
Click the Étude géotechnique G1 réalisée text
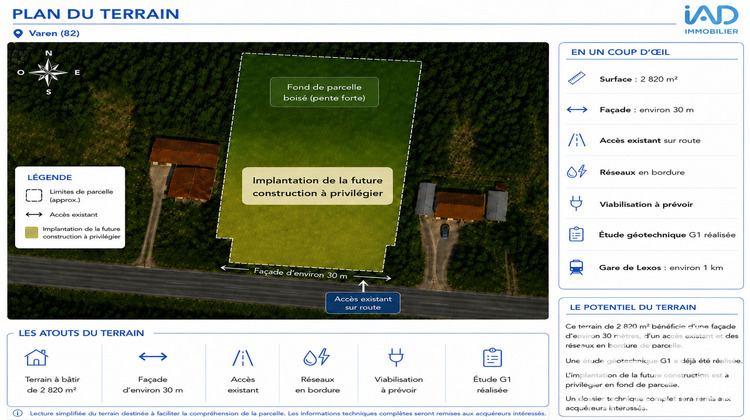click(667, 235)
